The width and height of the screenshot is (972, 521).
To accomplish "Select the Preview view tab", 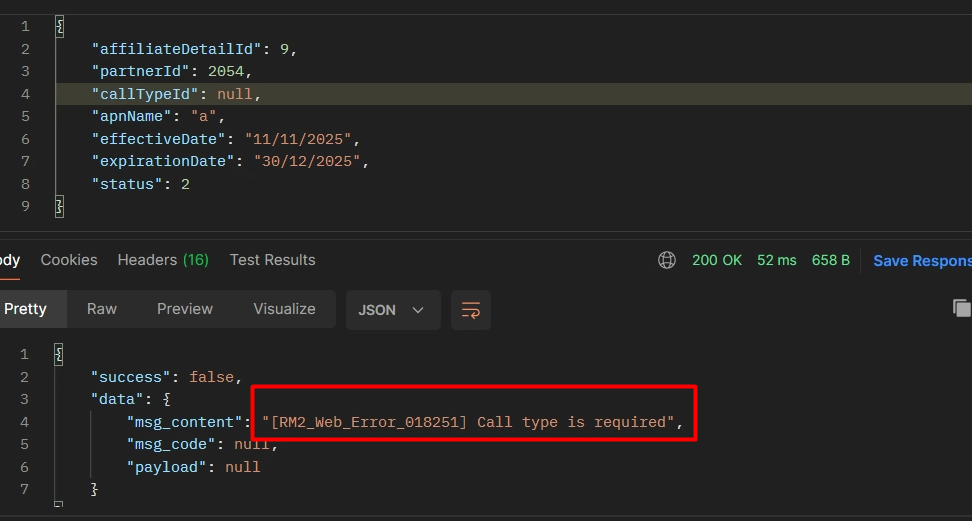I will (x=185, y=309).
